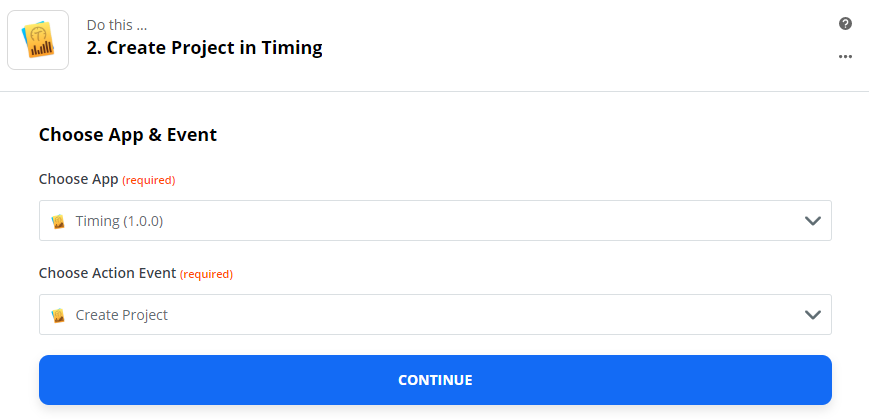
Task: Click the blue CONTINUE button
Action: (435, 380)
